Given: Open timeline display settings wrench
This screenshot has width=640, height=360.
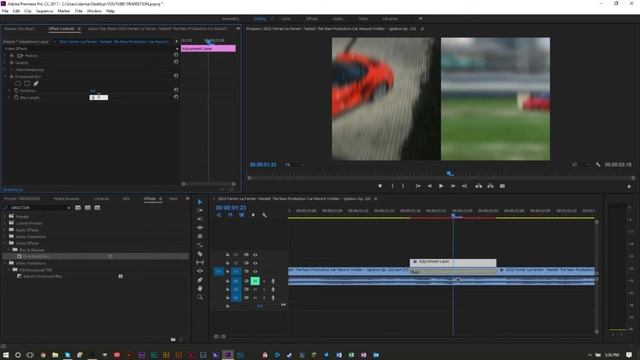Looking at the screenshot, I should point(264,215).
